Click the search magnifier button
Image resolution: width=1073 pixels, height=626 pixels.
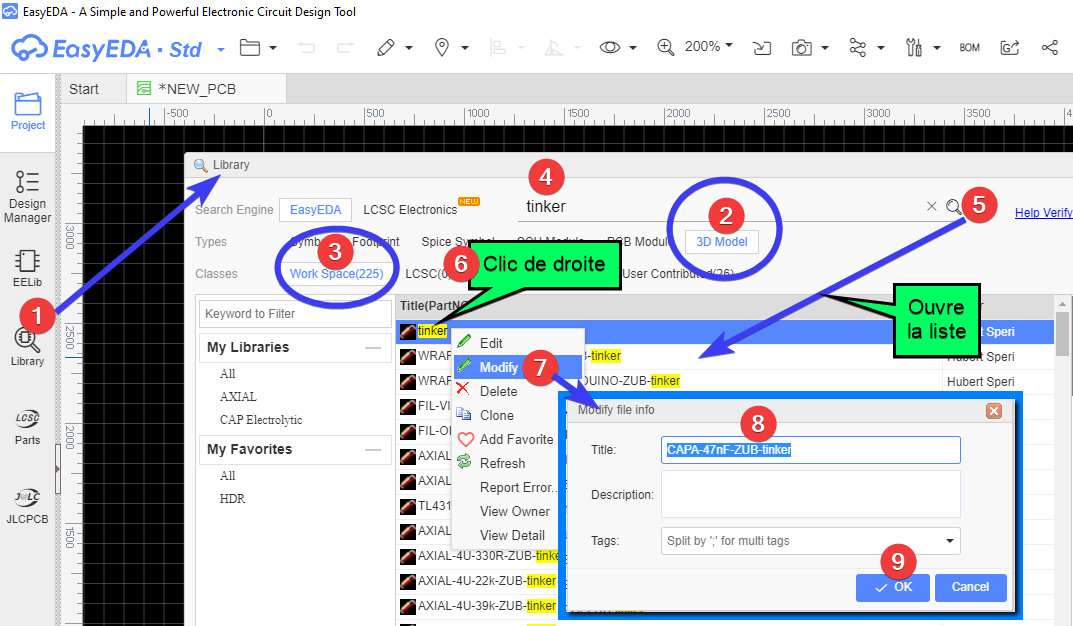click(954, 207)
